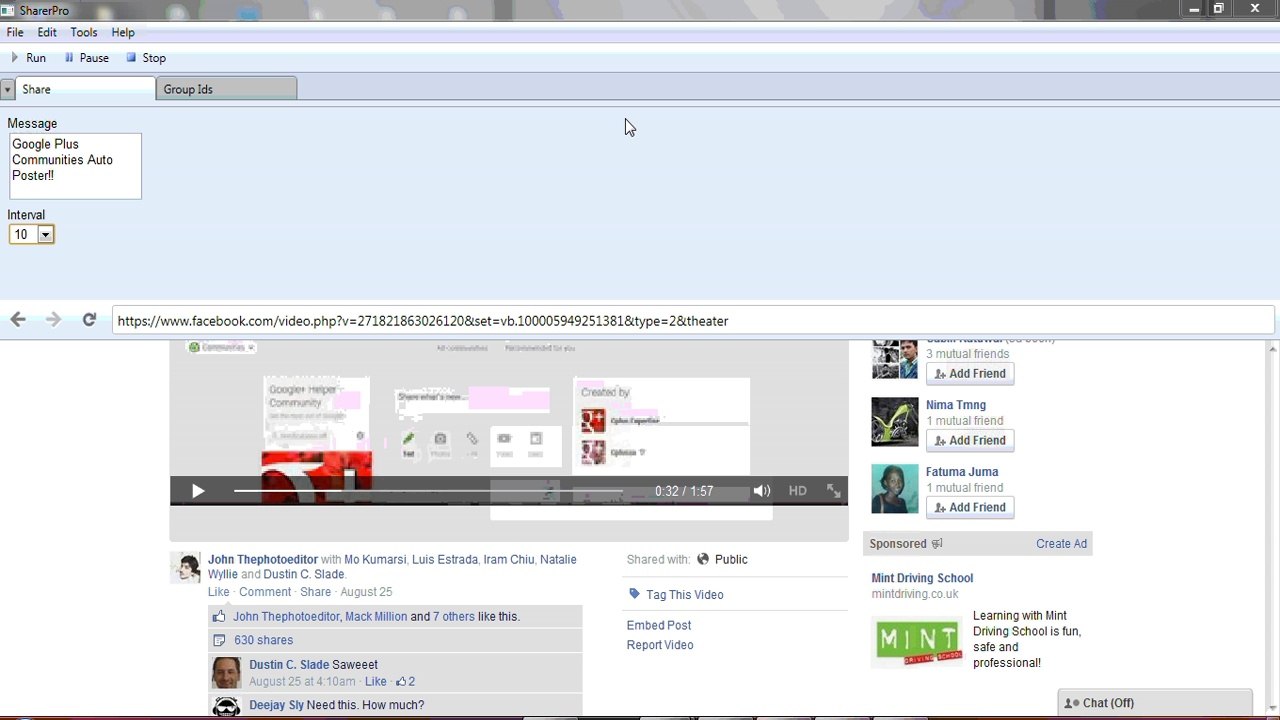Switch to the Group Ids tab
This screenshot has width=1280, height=720.
coord(227,89)
